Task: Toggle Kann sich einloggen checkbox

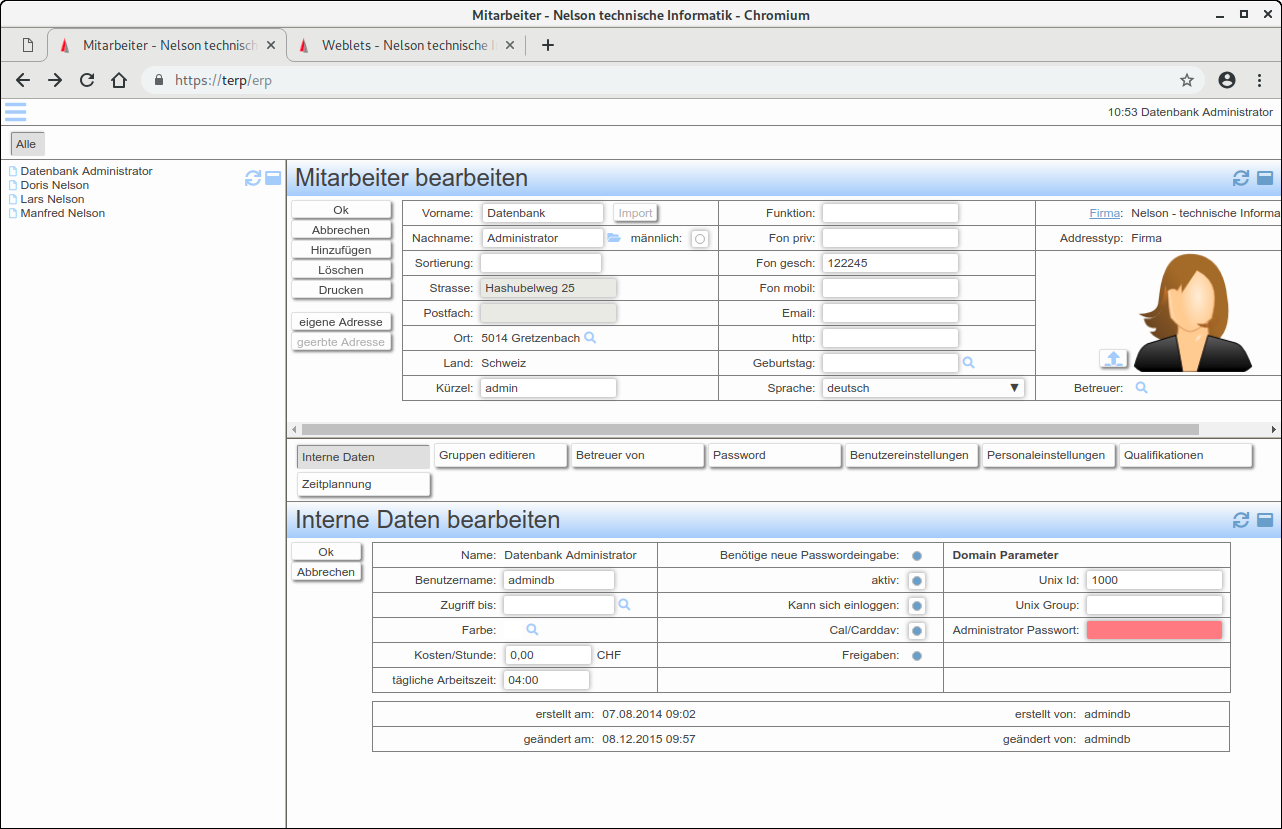Action: pyautogui.click(x=916, y=606)
